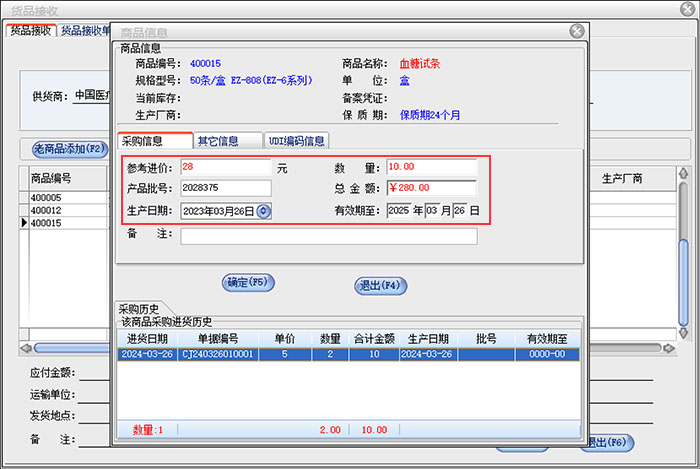Click the 备注 remarks field in dialog
The height and width of the screenshot is (469, 700).
point(328,237)
